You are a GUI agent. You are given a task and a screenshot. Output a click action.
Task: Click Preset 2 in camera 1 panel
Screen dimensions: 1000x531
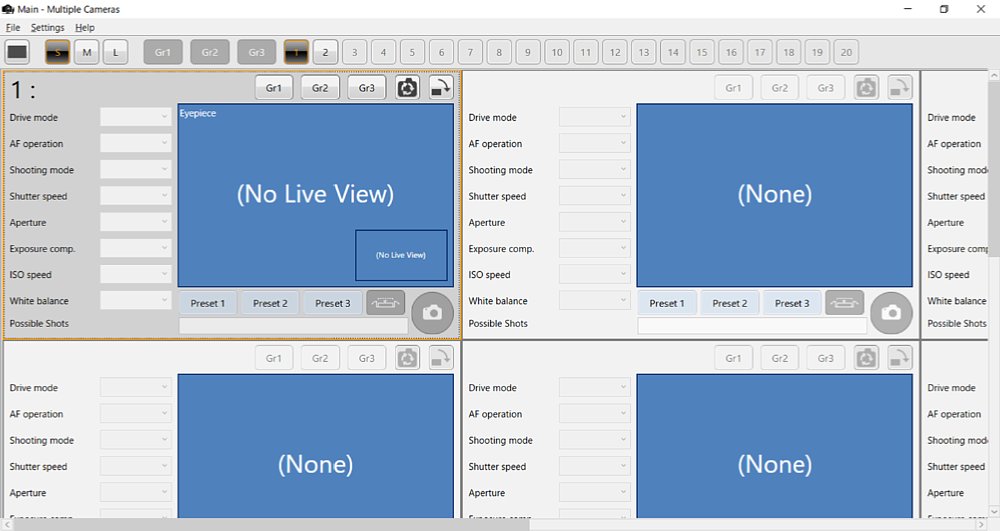click(270, 303)
